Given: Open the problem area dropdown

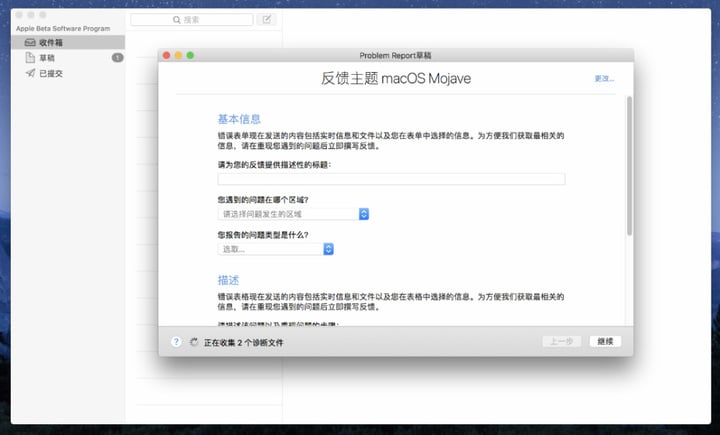Looking at the screenshot, I should (x=293, y=214).
